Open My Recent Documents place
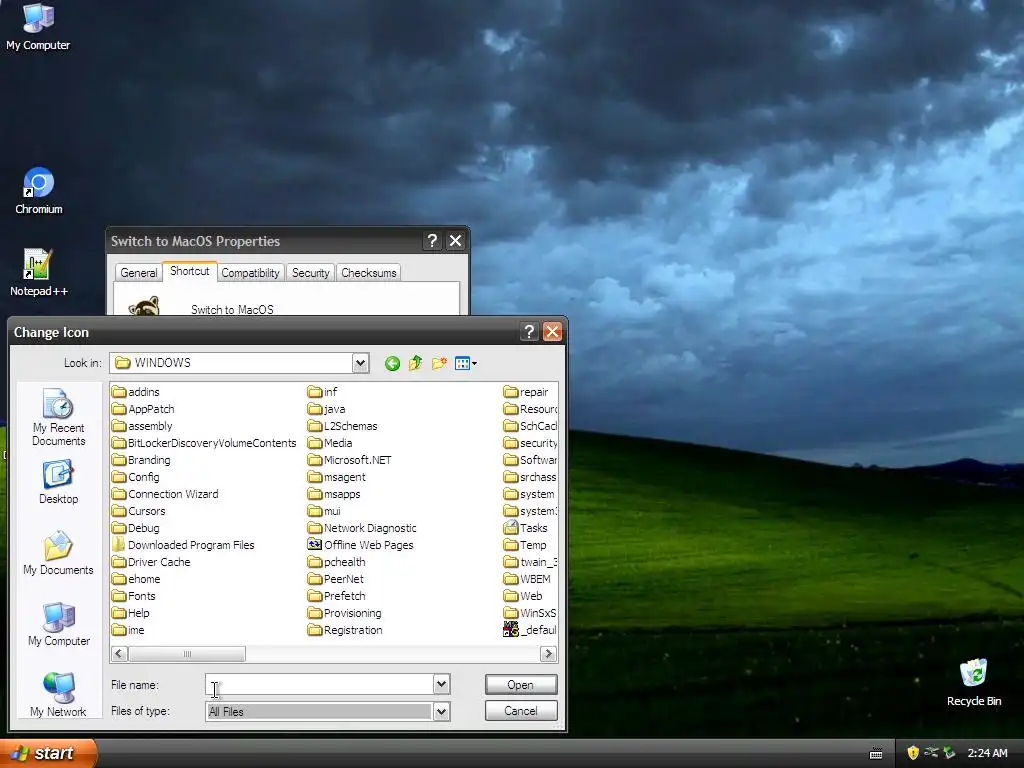Viewport: 1024px width, 768px height. pyautogui.click(x=59, y=417)
